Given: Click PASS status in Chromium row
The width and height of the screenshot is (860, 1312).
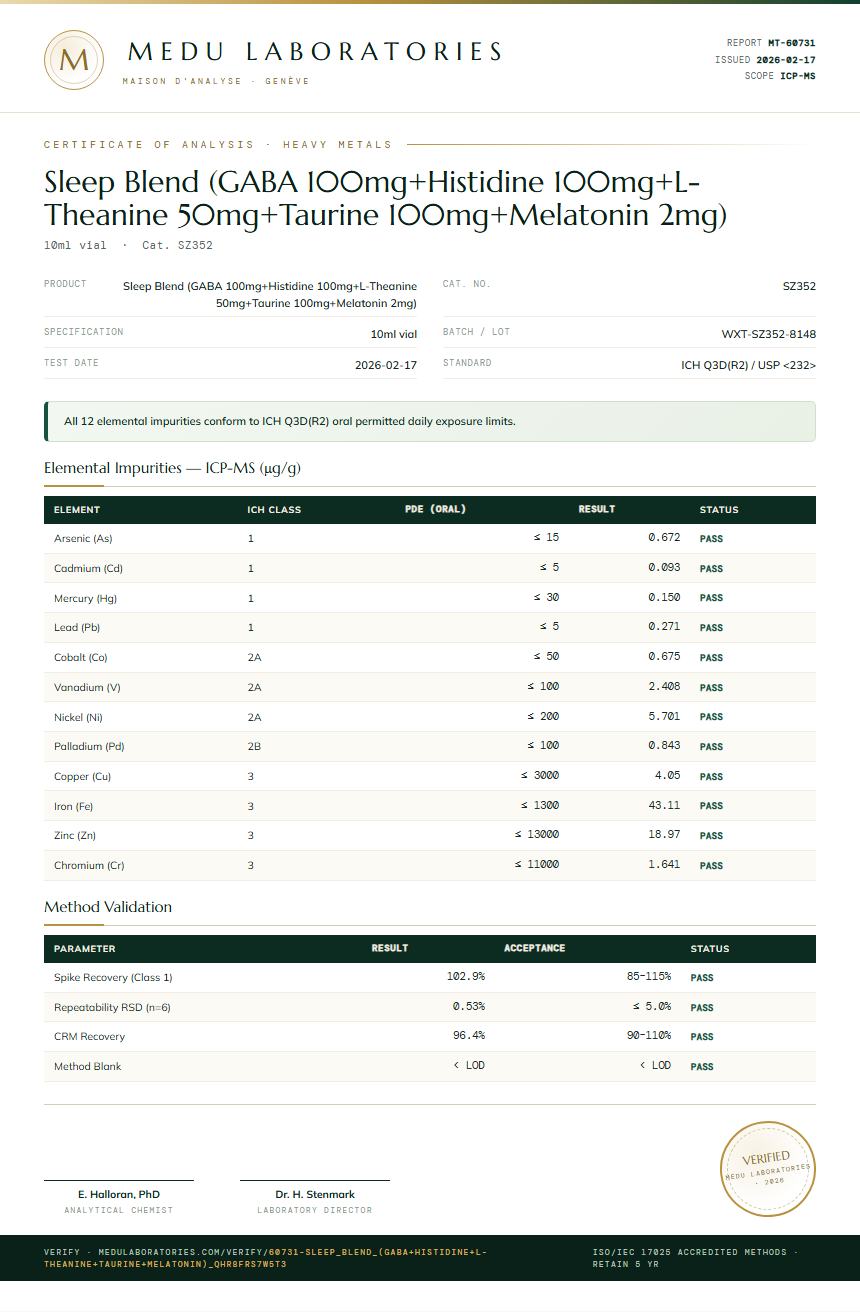Looking at the screenshot, I should 711,866.
